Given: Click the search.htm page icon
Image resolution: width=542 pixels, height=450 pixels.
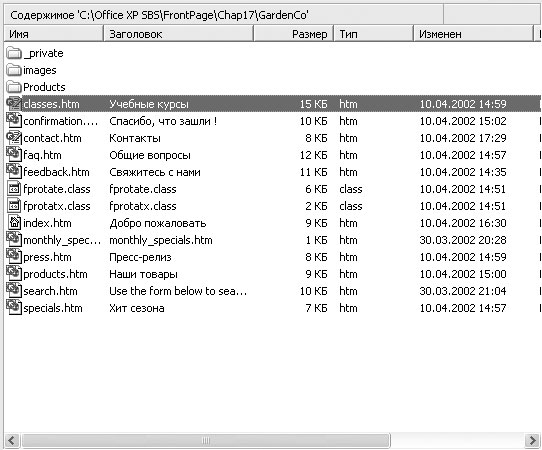Looking at the screenshot, I should (x=14, y=290).
